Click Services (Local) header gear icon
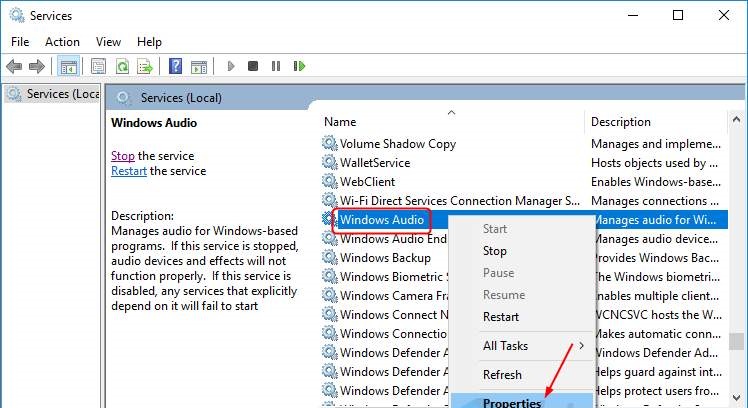Image resolution: width=748 pixels, height=408 pixels. pos(123,97)
